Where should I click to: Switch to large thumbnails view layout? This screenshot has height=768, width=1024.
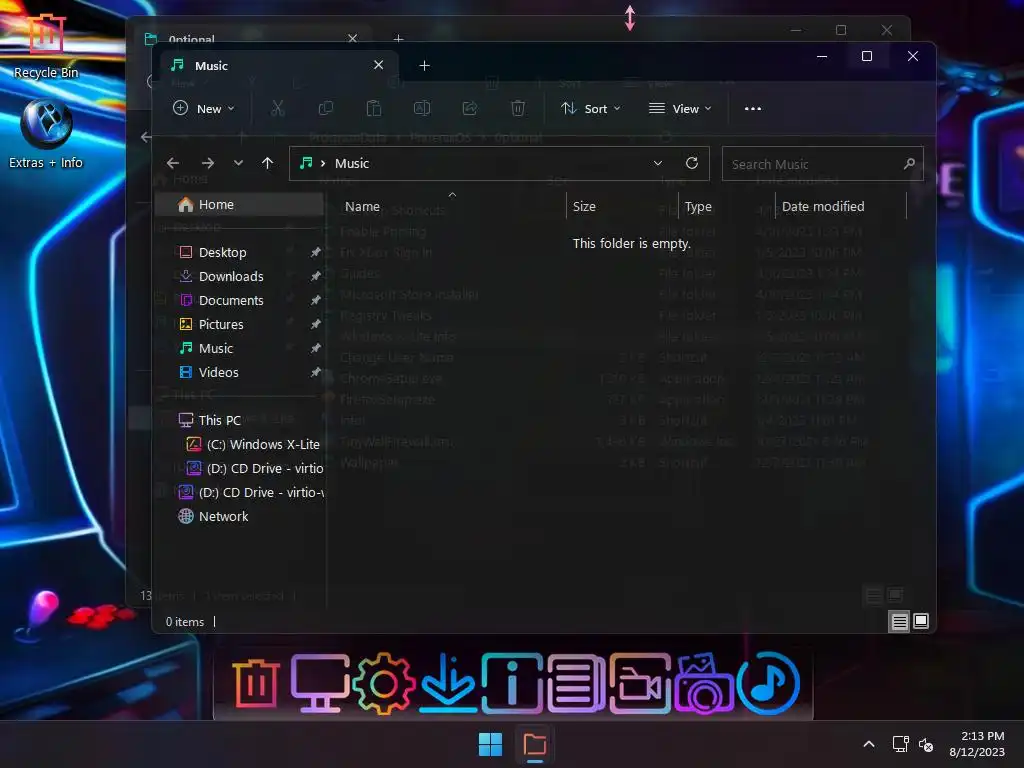point(921,621)
